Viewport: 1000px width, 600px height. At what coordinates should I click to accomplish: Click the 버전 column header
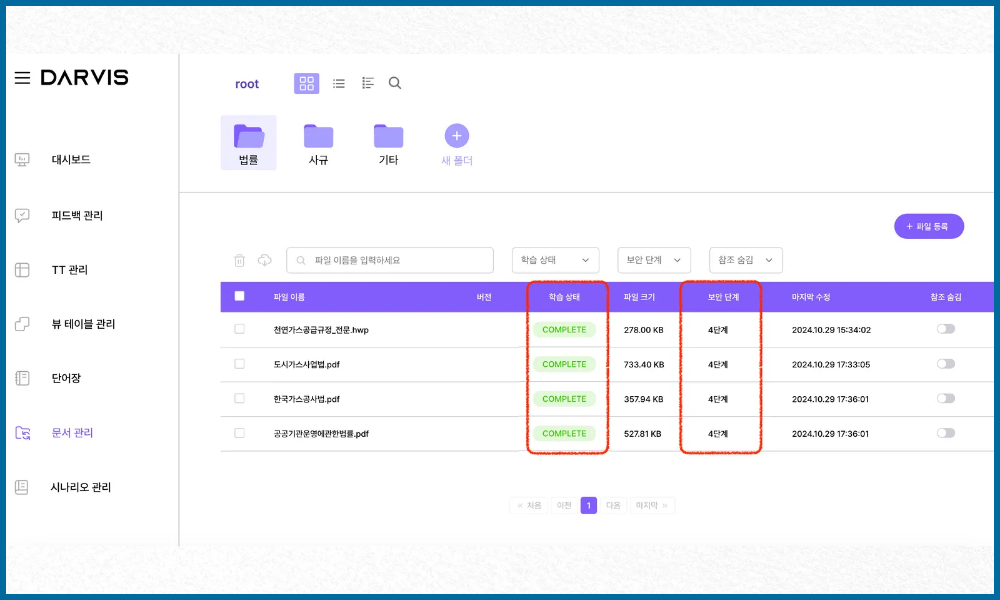[x=484, y=297]
